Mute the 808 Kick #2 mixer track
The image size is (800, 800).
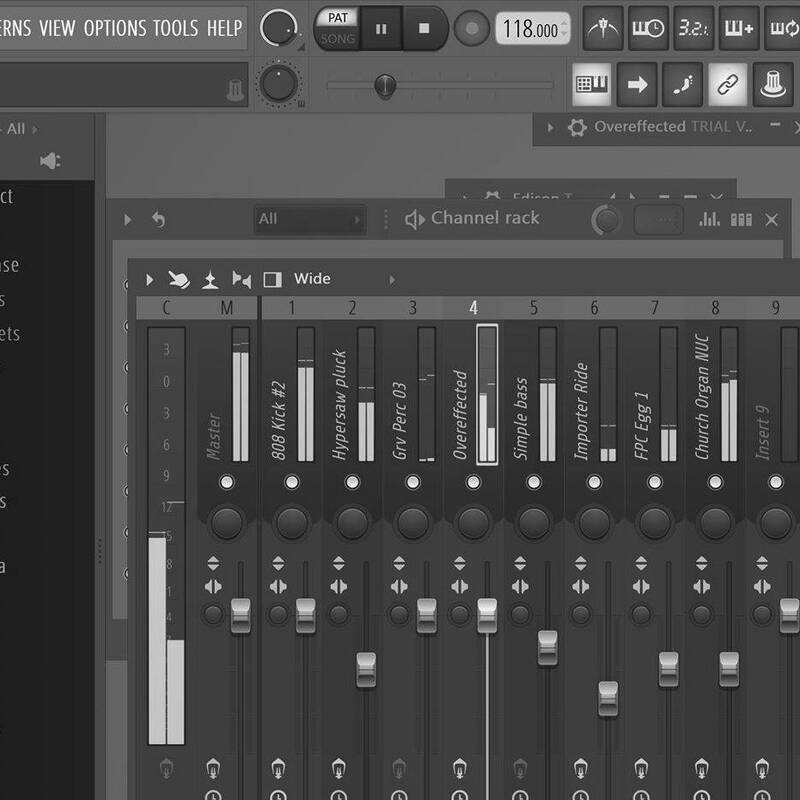coord(291,482)
